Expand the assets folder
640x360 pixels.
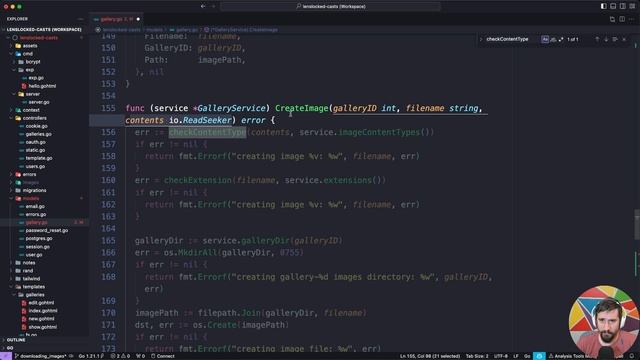tap(30, 46)
